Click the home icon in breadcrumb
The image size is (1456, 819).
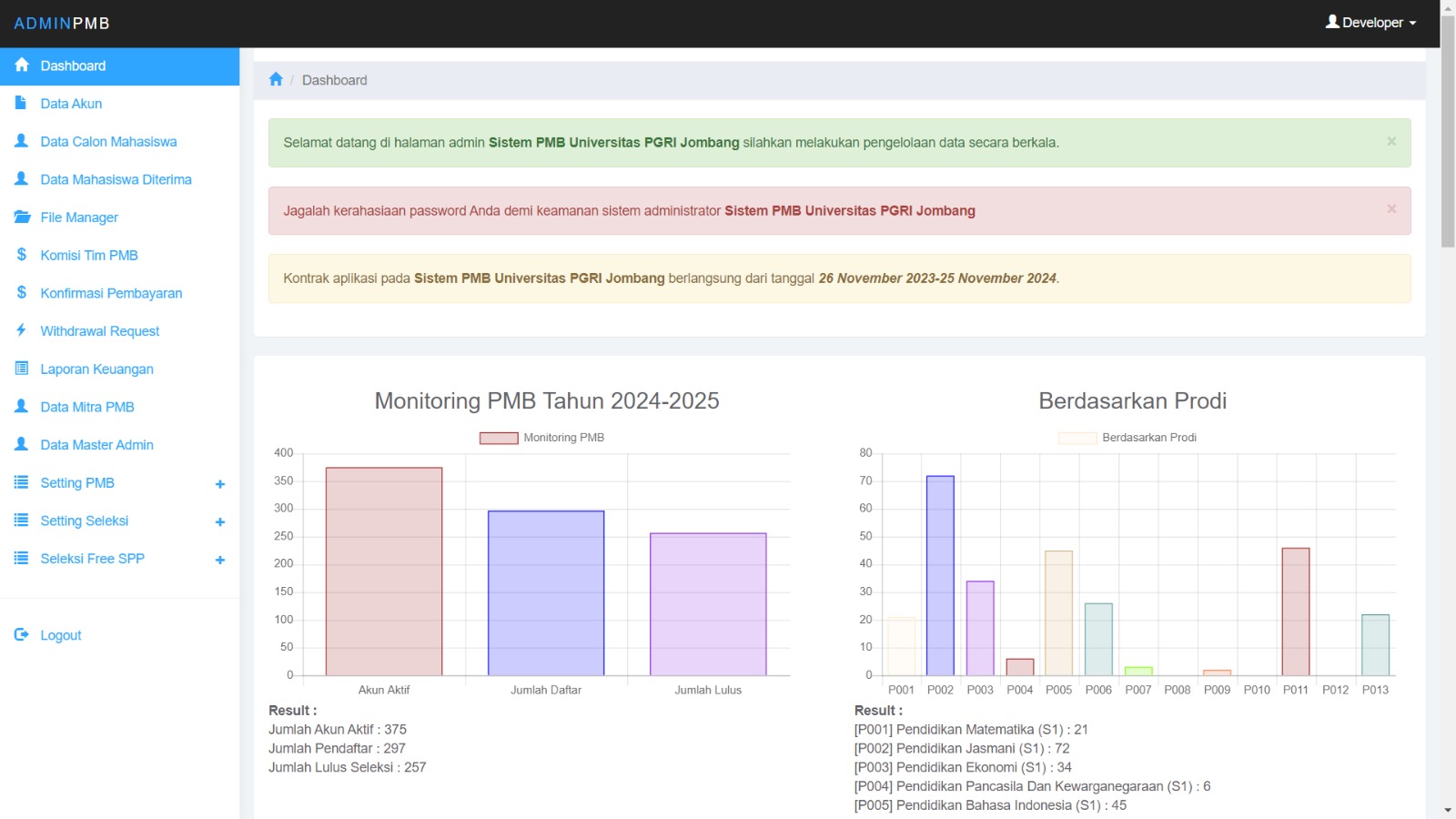coord(276,79)
